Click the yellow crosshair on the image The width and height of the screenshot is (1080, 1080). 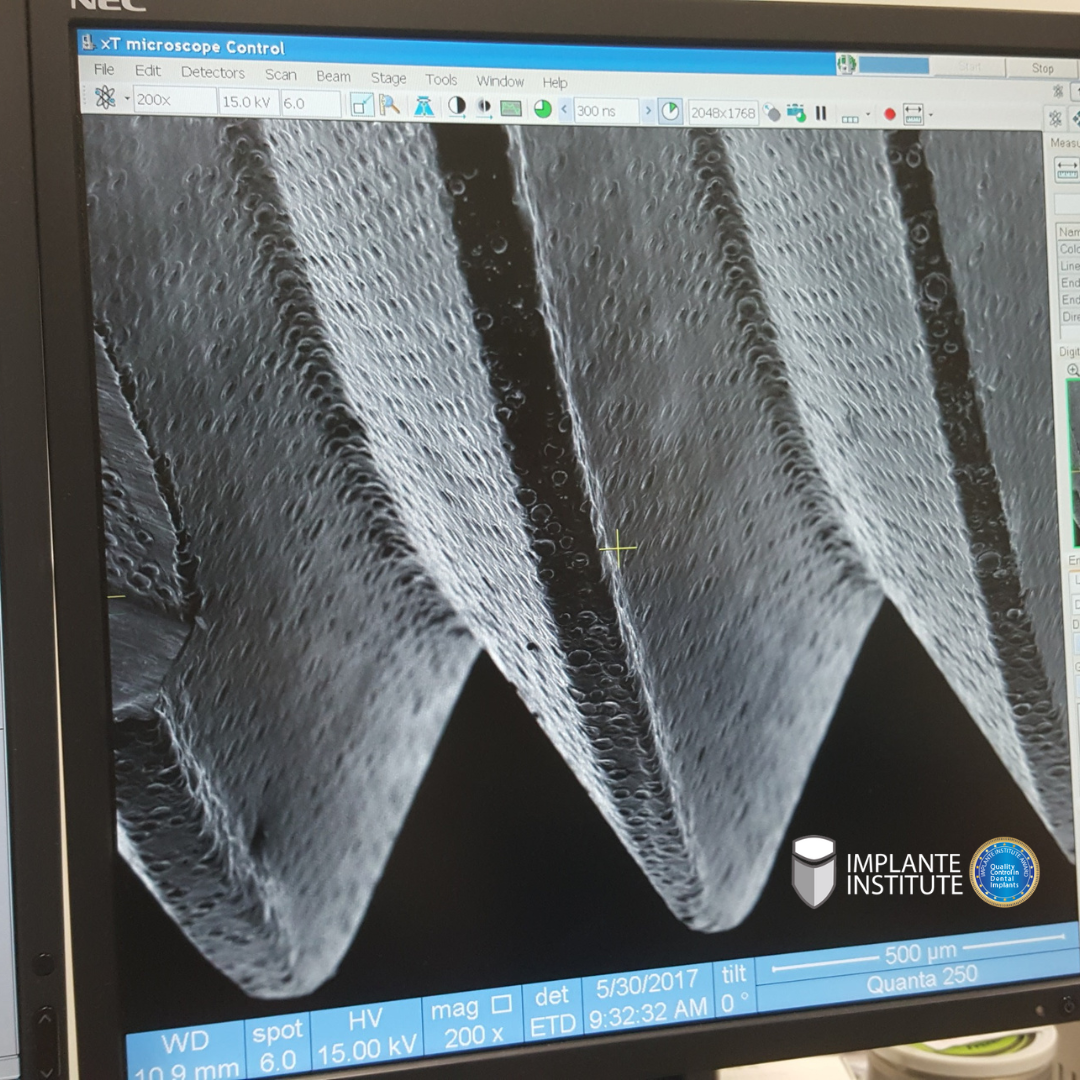coord(618,548)
